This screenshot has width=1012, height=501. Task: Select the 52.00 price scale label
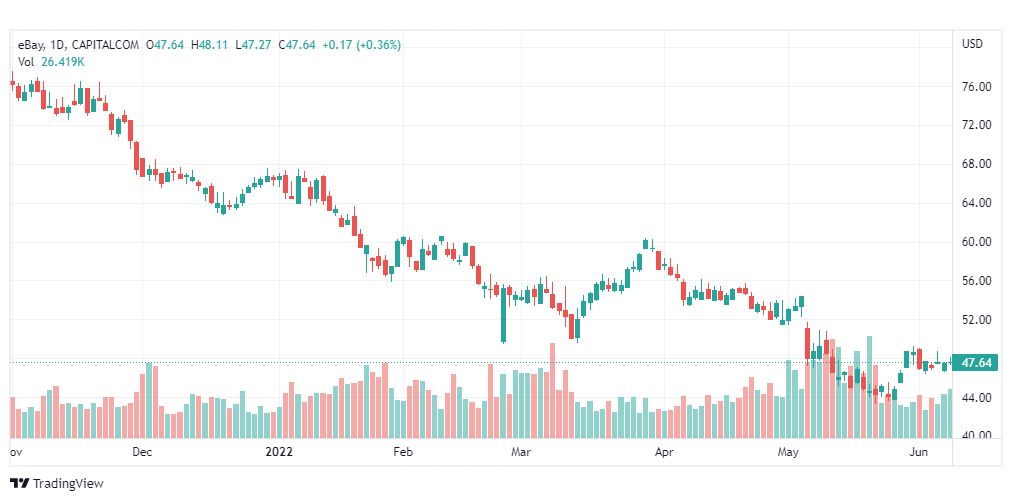(977, 320)
